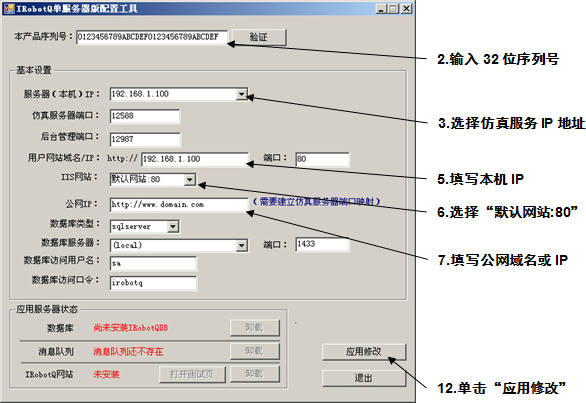Click the 公网IP field with www.domain.com

pos(179,204)
